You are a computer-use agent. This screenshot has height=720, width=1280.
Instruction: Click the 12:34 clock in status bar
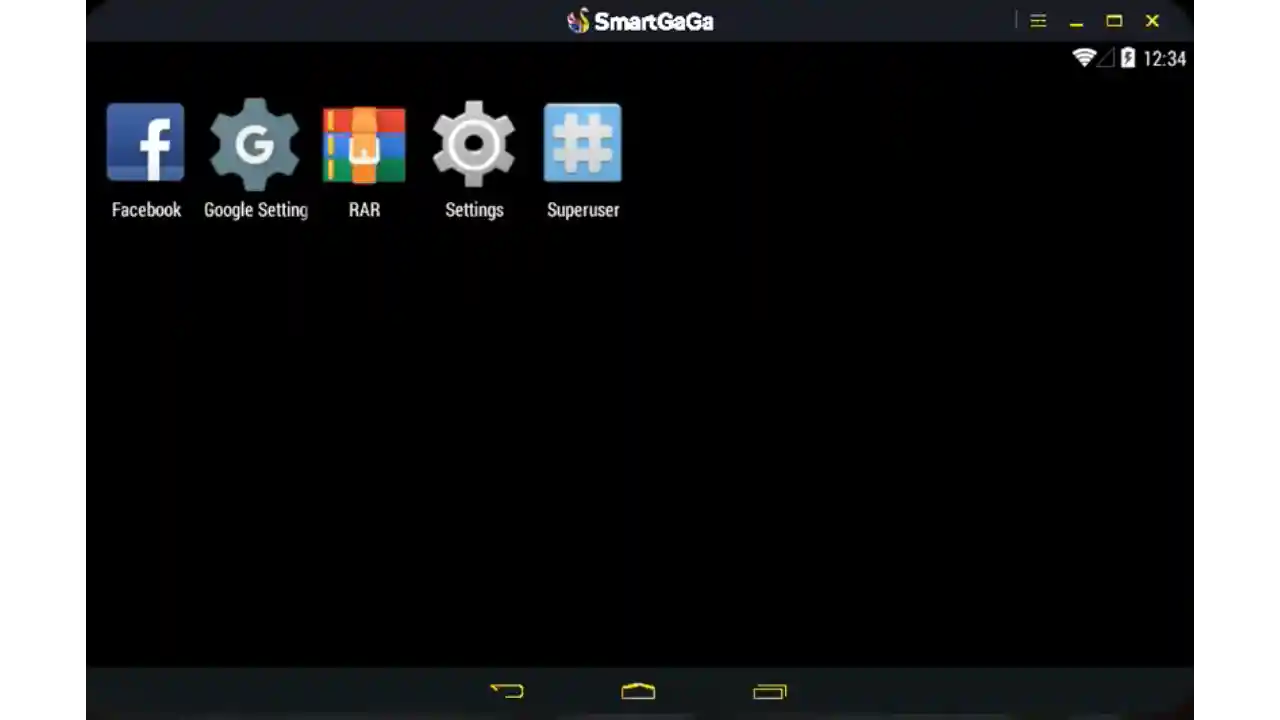click(1164, 59)
